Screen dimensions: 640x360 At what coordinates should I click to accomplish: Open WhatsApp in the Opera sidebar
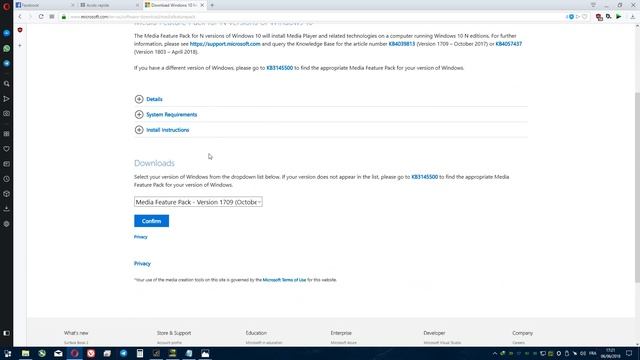[x=7, y=48]
